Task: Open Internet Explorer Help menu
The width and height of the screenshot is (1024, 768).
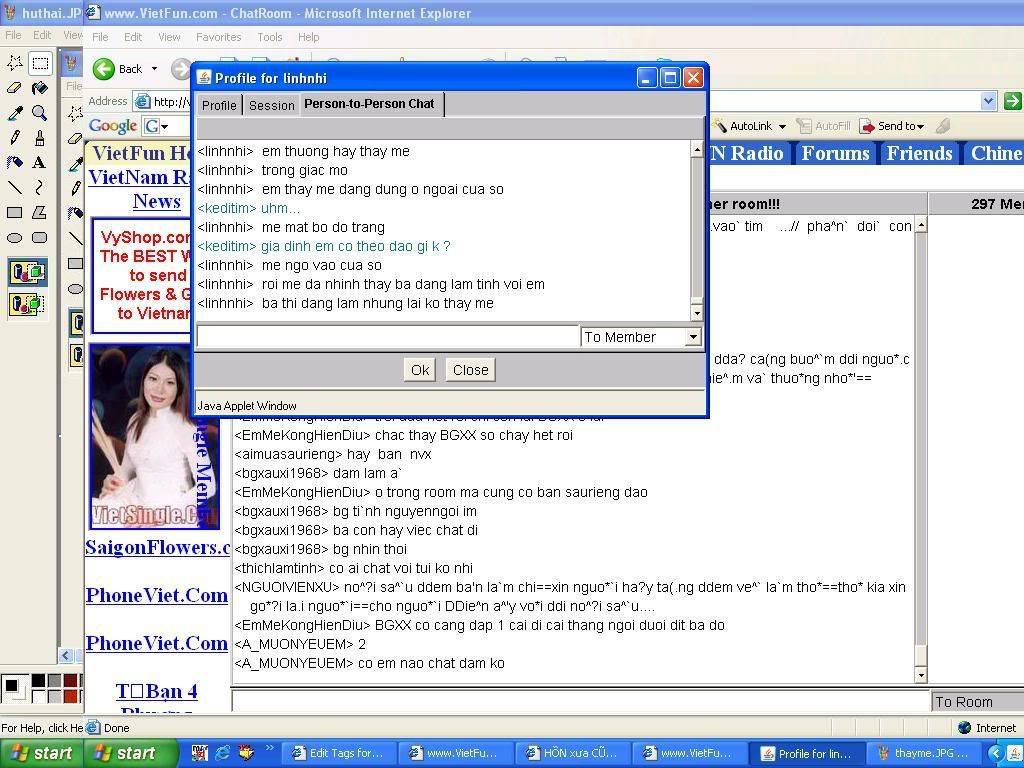Action: 308,37
